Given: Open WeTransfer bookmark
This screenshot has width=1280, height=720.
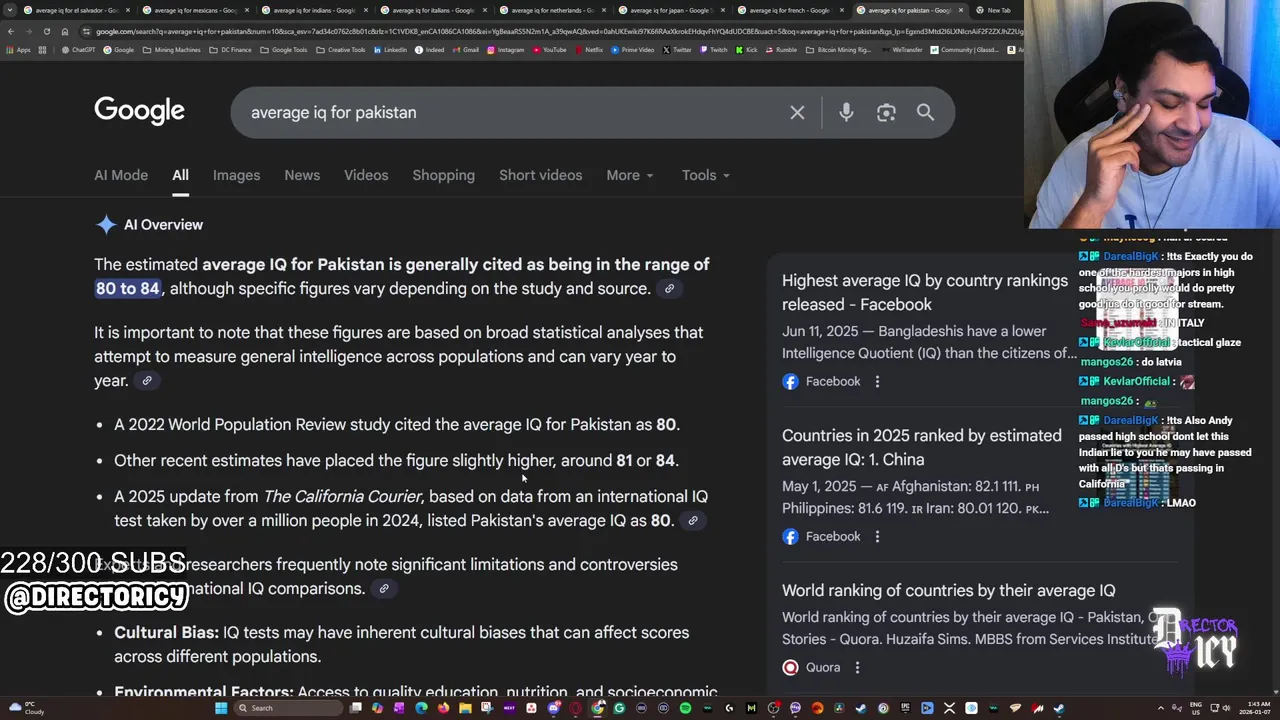Looking at the screenshot, I should (902, 50).
